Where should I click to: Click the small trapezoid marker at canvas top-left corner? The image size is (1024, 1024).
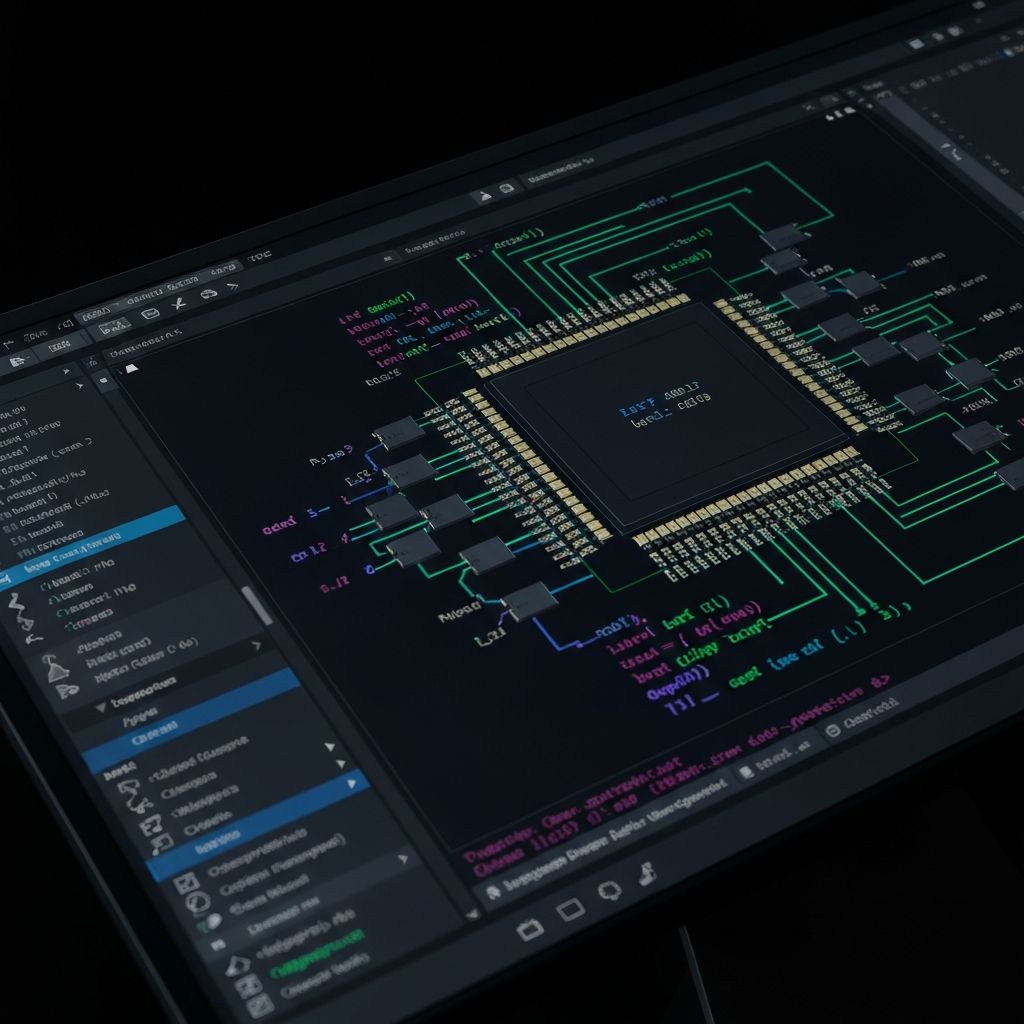[x=130, y=368]
